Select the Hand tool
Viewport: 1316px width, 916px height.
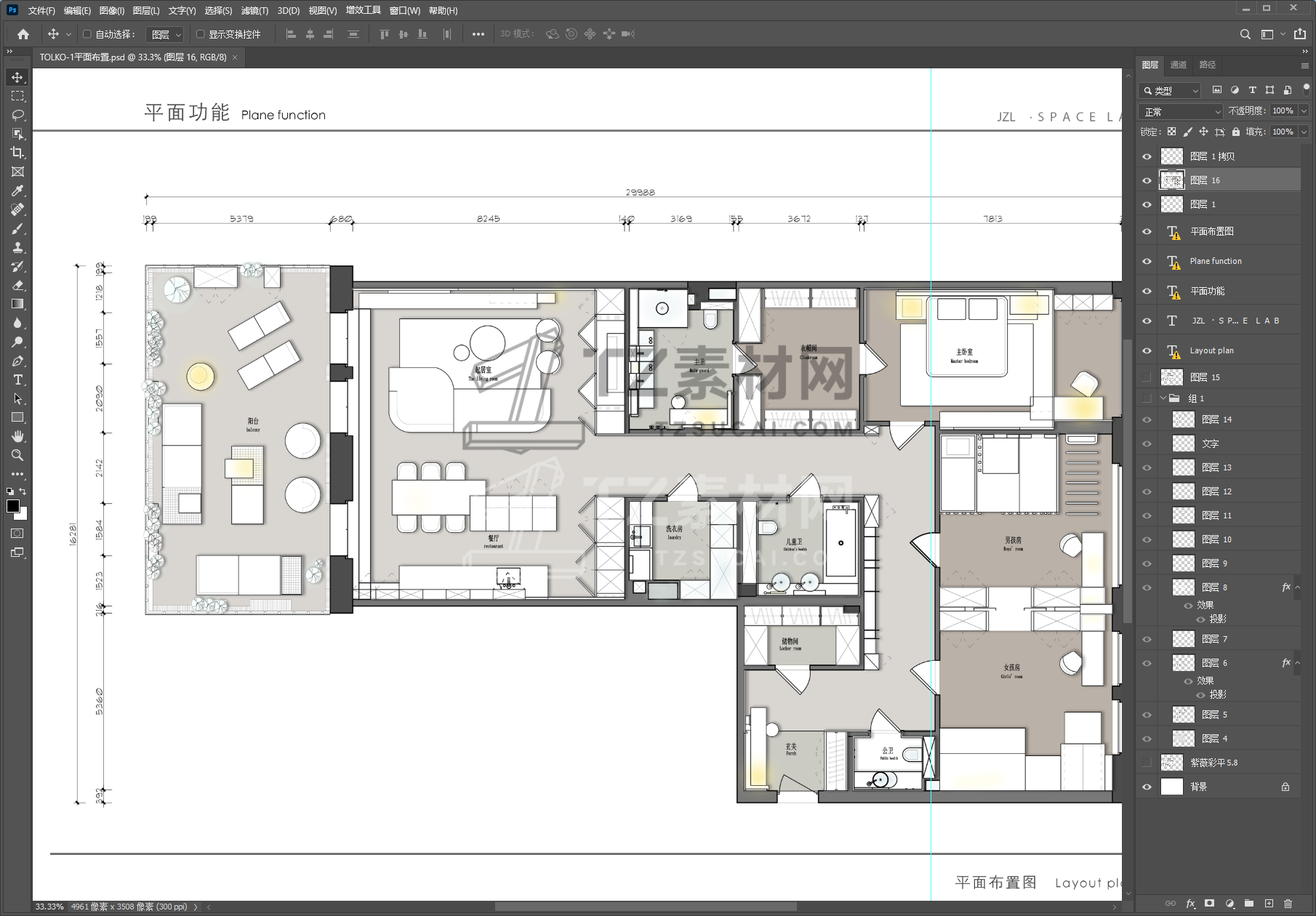click(17, 436)
